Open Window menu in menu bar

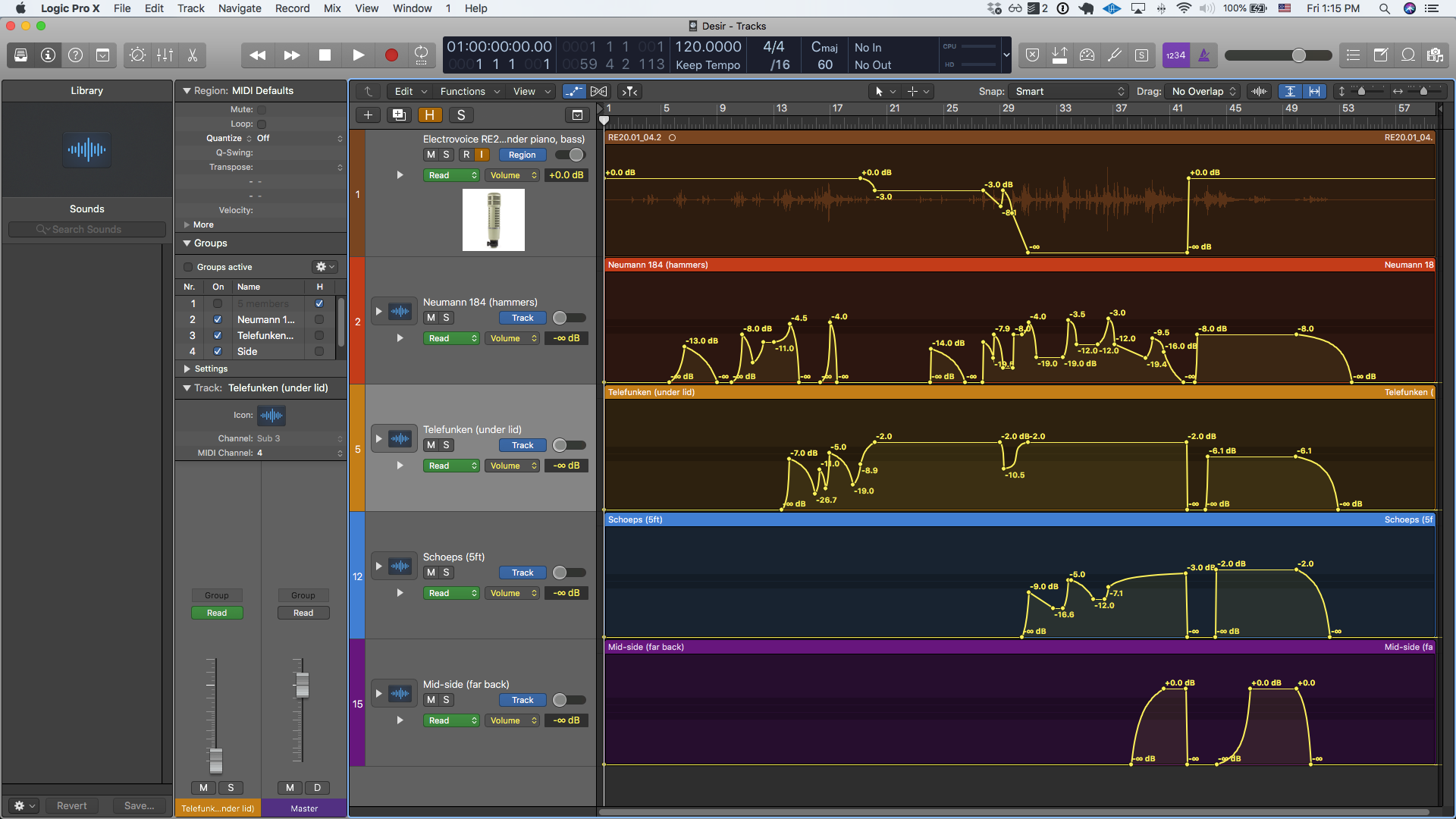click(413, 8)
